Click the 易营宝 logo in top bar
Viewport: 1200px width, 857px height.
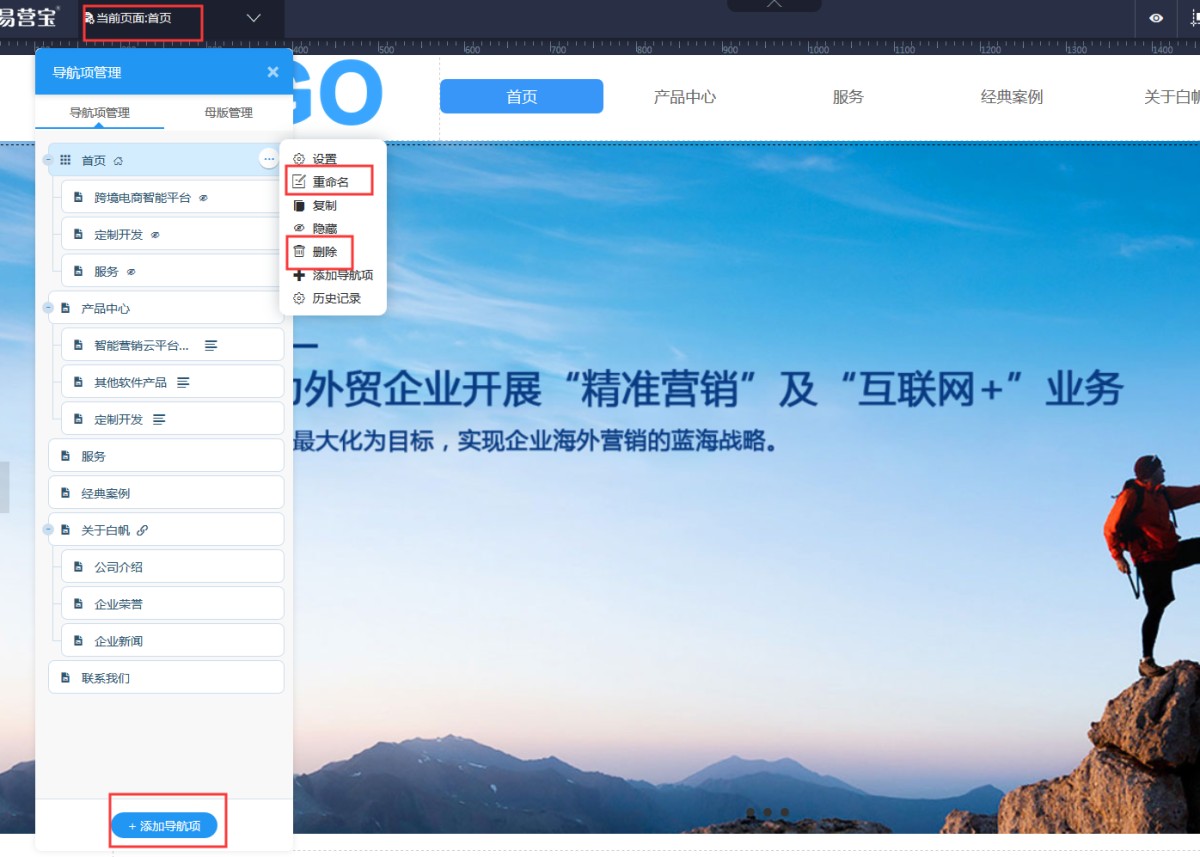click(29, 17)
